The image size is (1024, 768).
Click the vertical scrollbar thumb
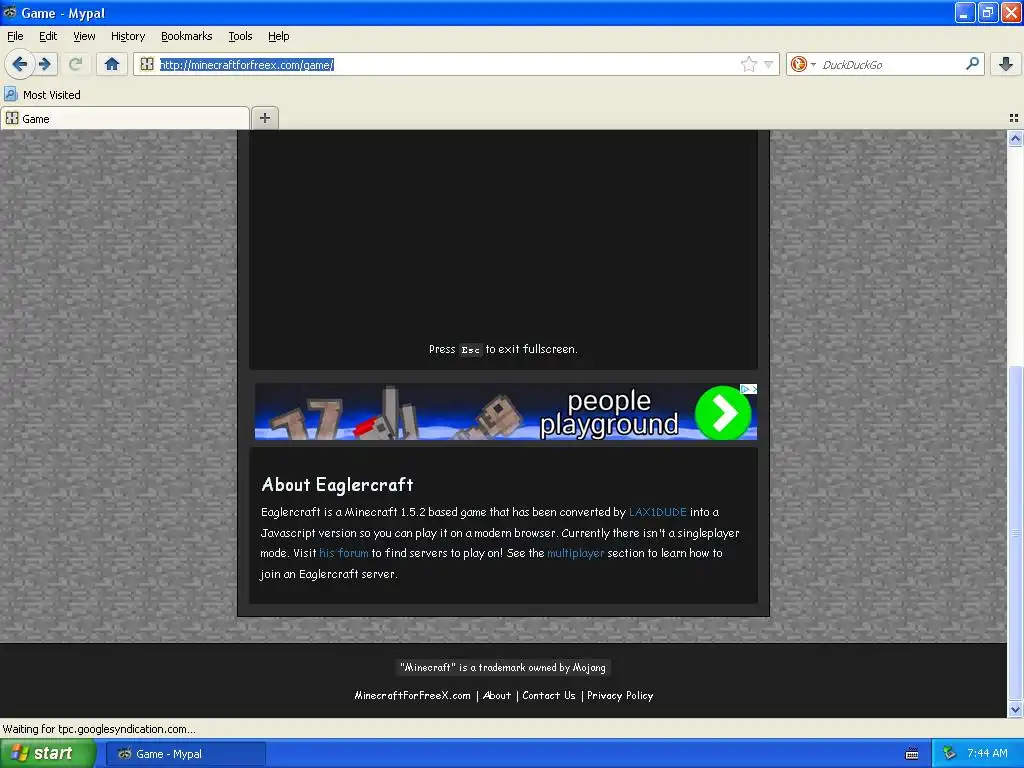[1015, 533]
